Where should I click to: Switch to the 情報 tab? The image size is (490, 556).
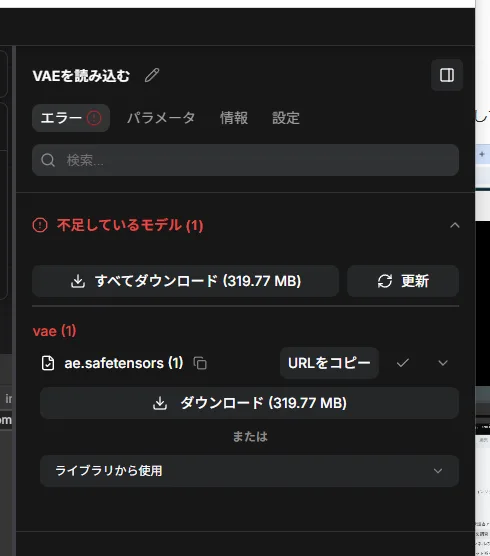click(234, 118)
